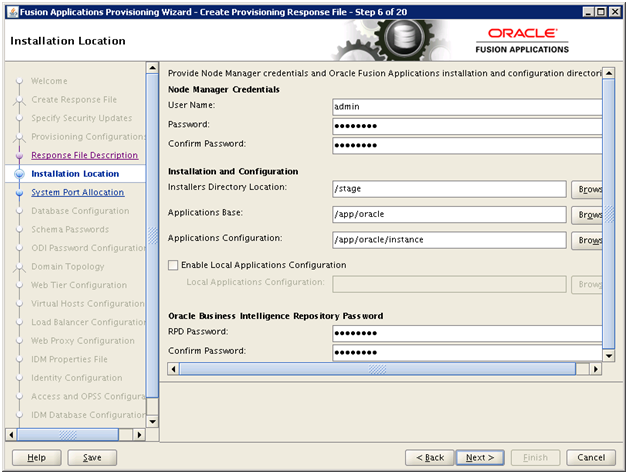Click the Java icon in title bar
Image resolution: width=628 pixels, height=474 pixels.
point(13,12)
